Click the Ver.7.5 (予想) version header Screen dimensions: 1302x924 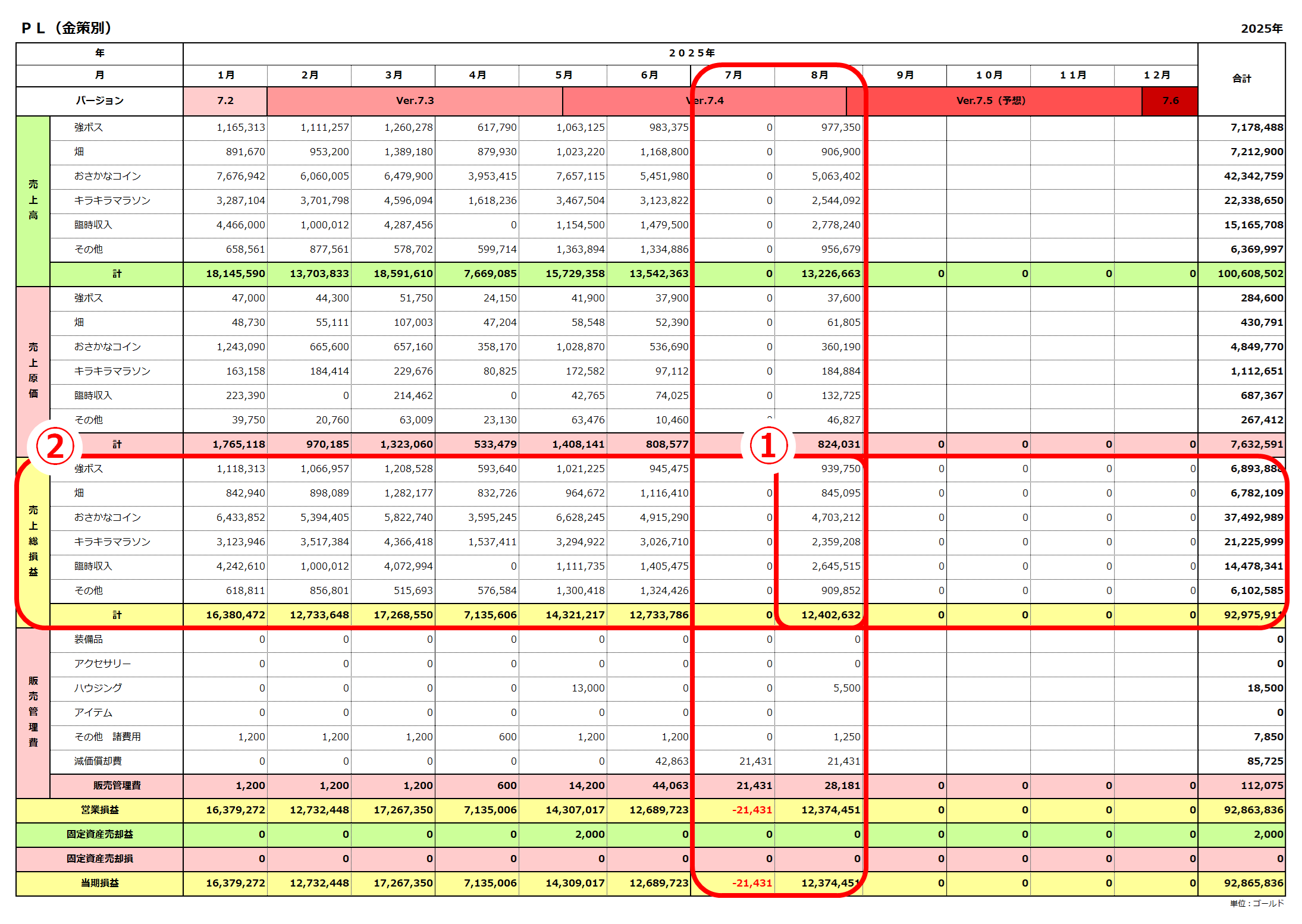990,100
